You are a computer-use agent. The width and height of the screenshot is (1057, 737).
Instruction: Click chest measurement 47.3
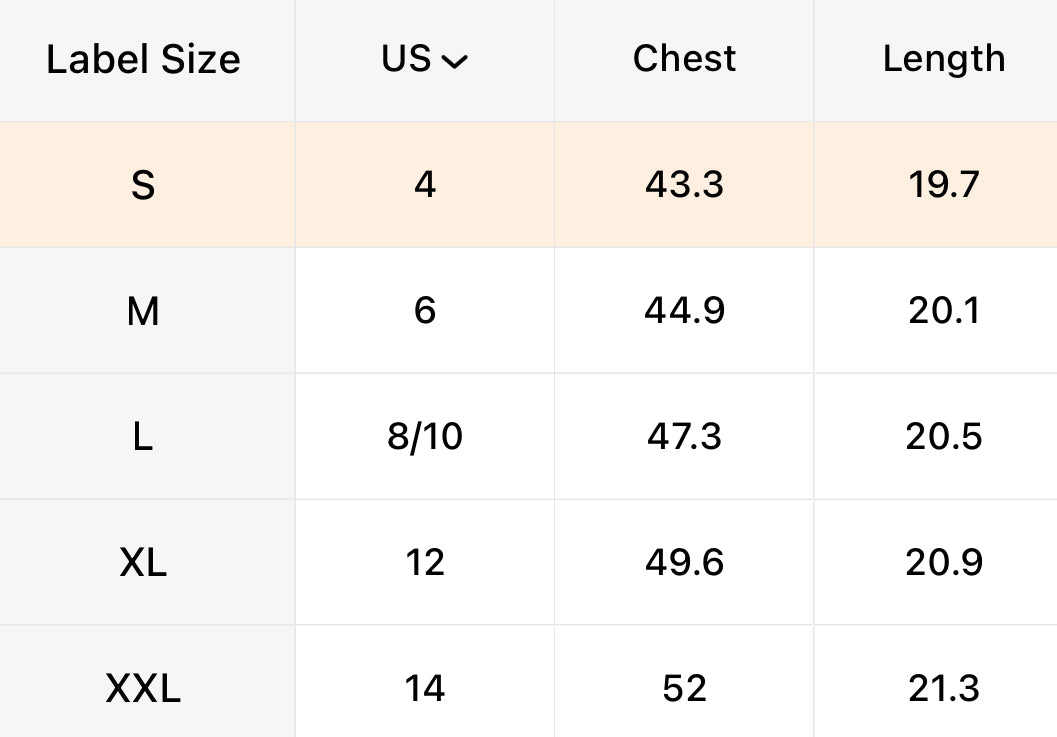pyautogui.click(x=684, y=437)
